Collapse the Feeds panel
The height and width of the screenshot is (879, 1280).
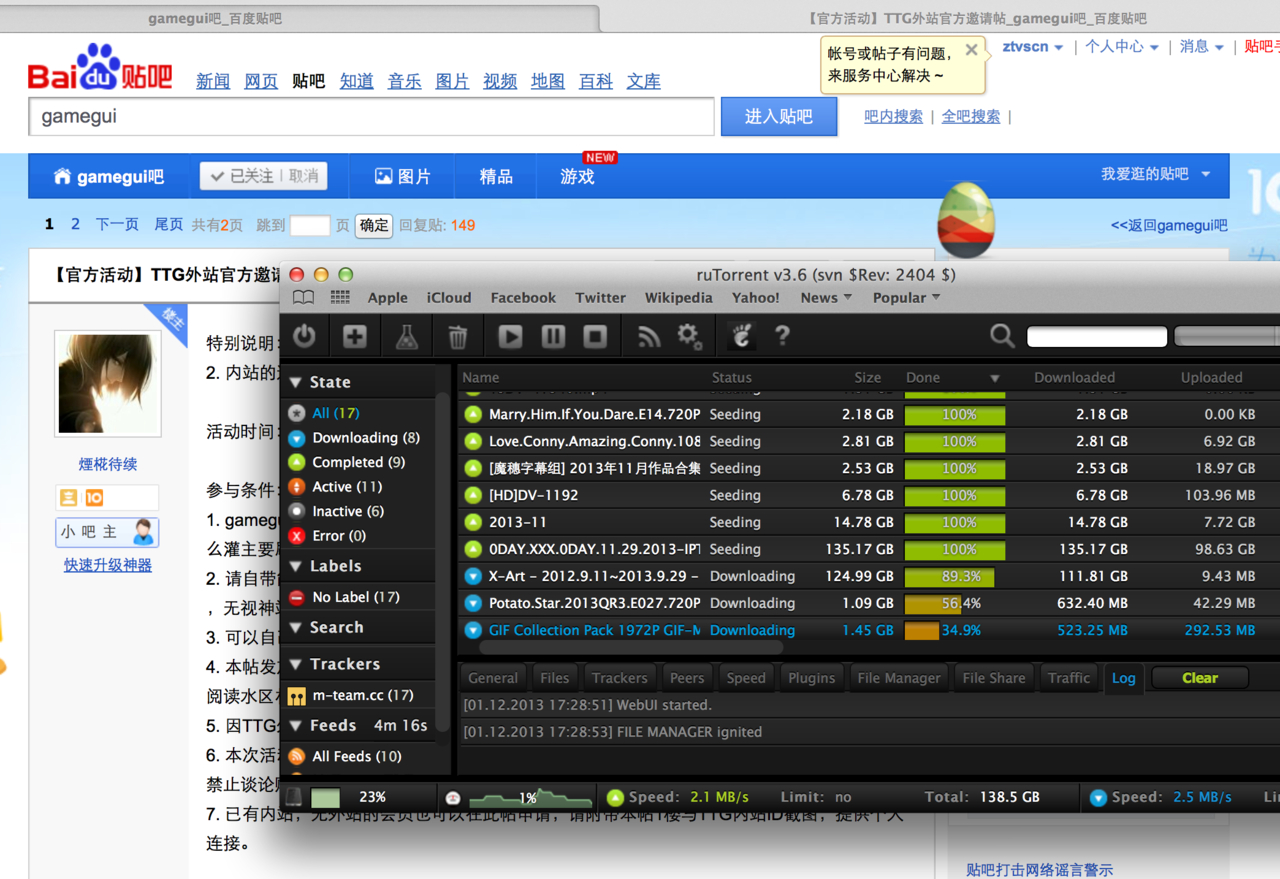click(x=296, y=725)
